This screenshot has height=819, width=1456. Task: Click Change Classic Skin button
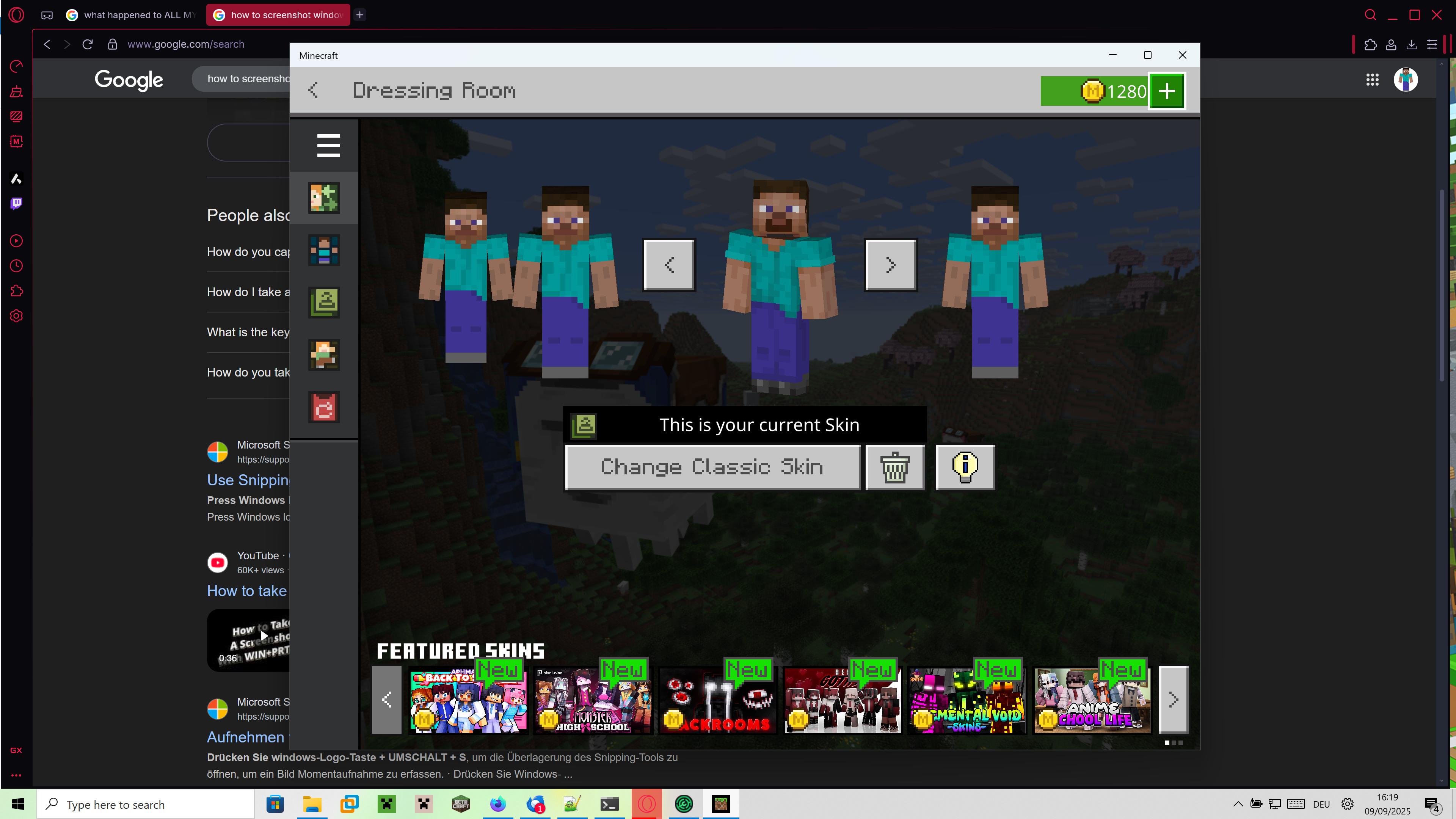tap(712, 467)
